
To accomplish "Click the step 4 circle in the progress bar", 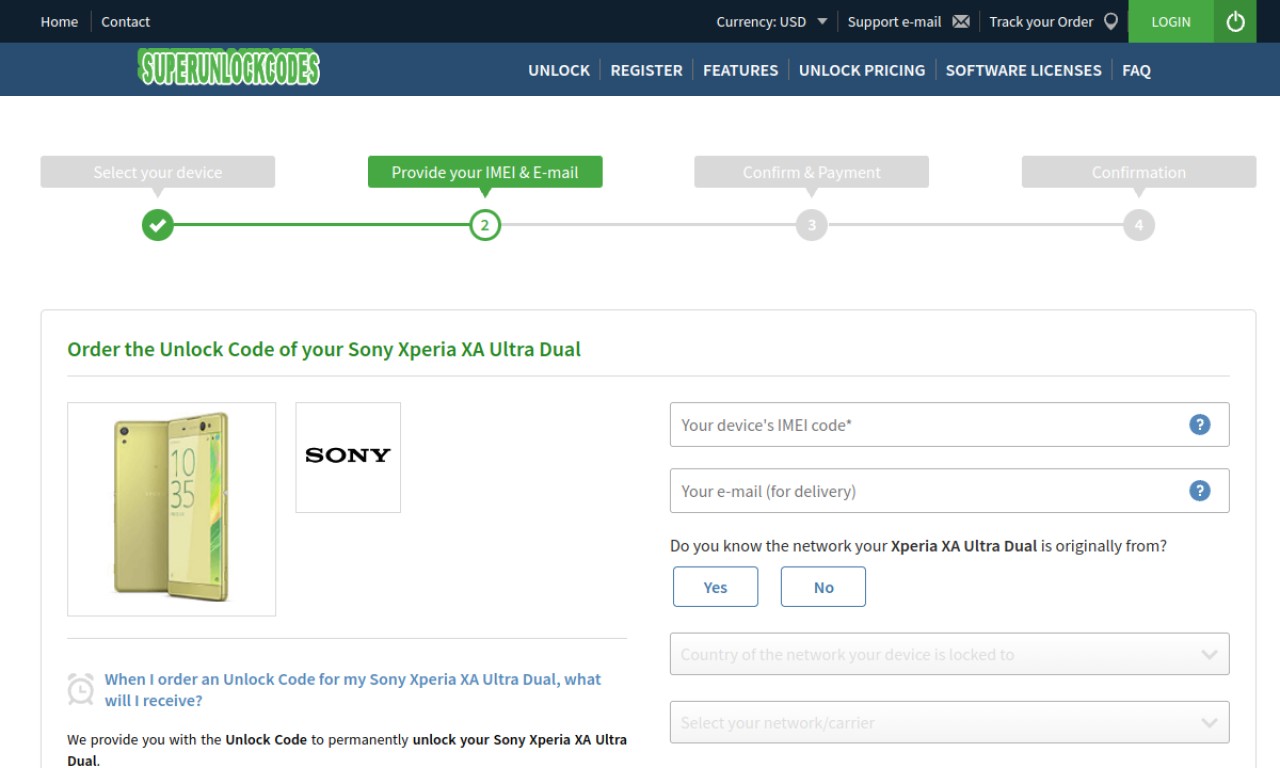I will [x=1139, y=226].
